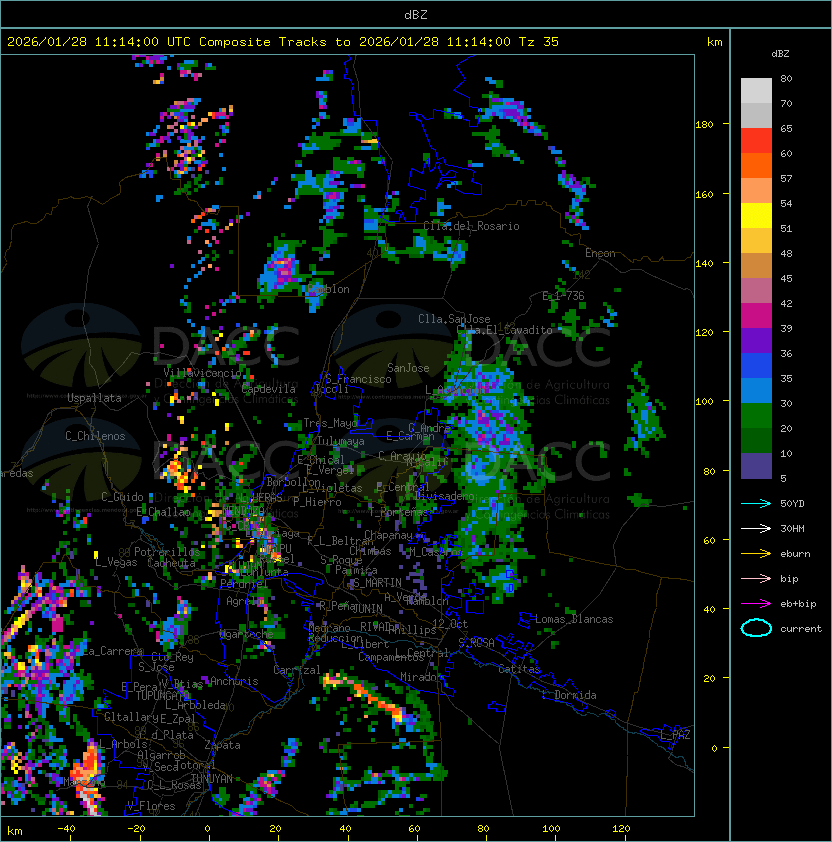Click the cyan 50YD arrow icon

(756, 503)
